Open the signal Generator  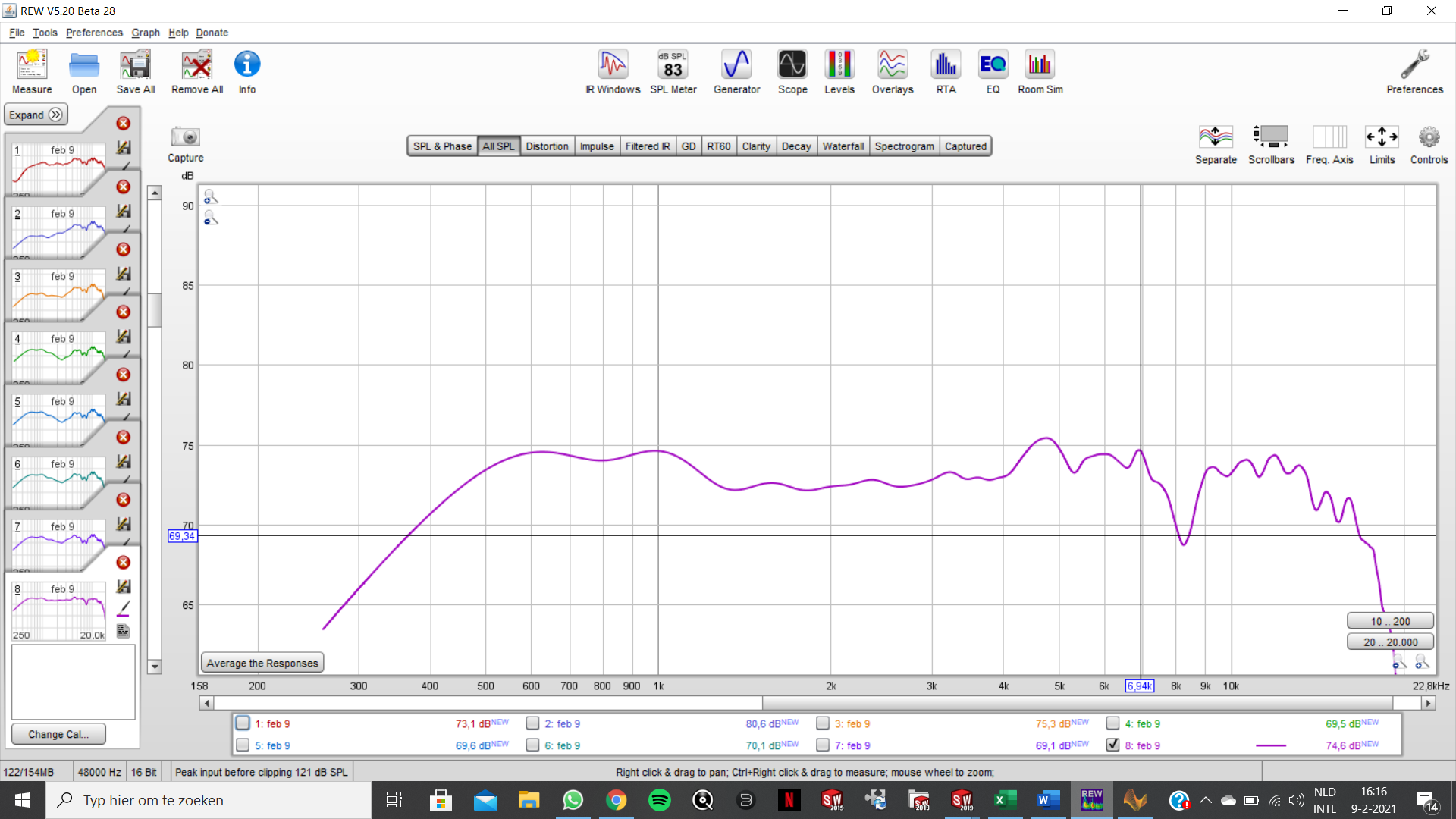[736, 72]
